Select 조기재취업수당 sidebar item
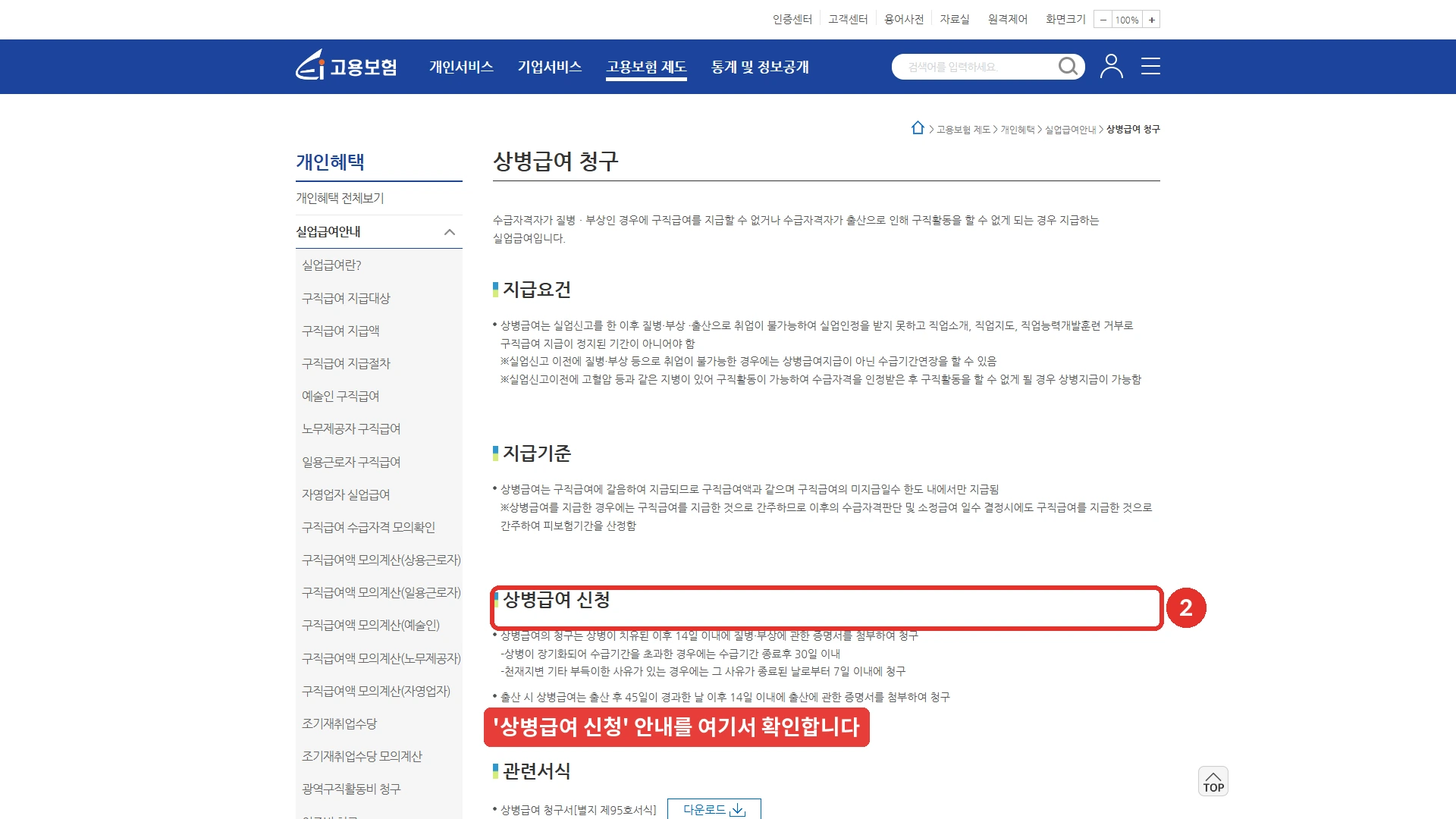 [x=339, y=723]
